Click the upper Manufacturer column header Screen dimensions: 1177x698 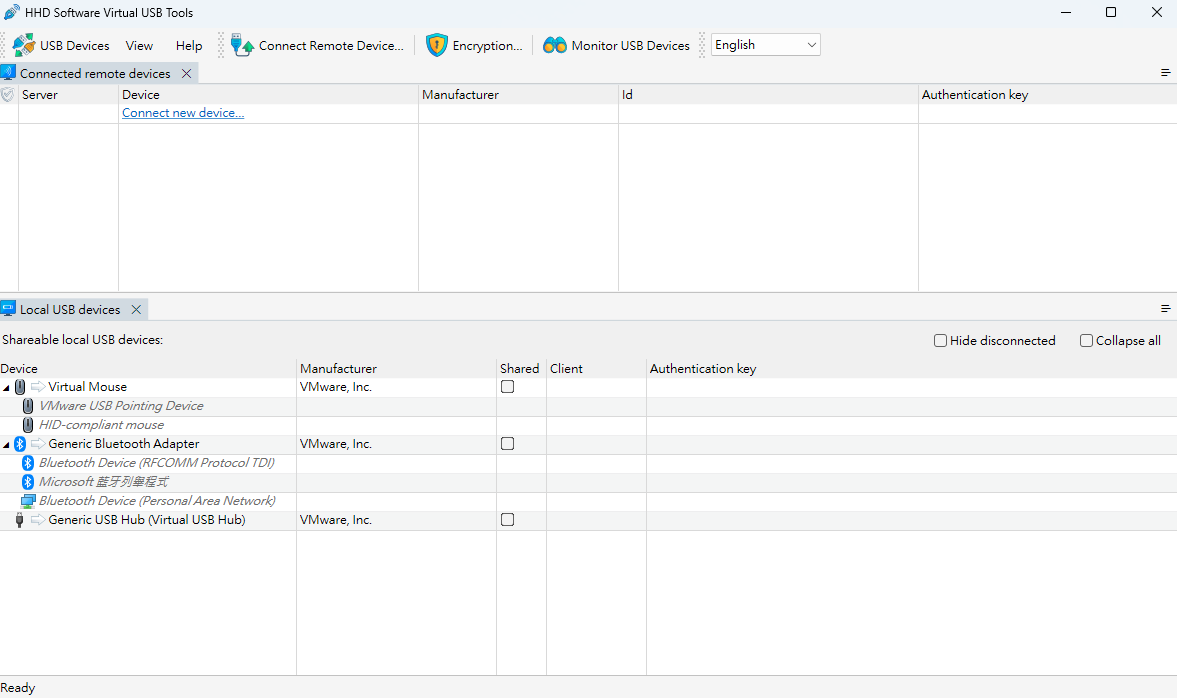coord(518,95)
